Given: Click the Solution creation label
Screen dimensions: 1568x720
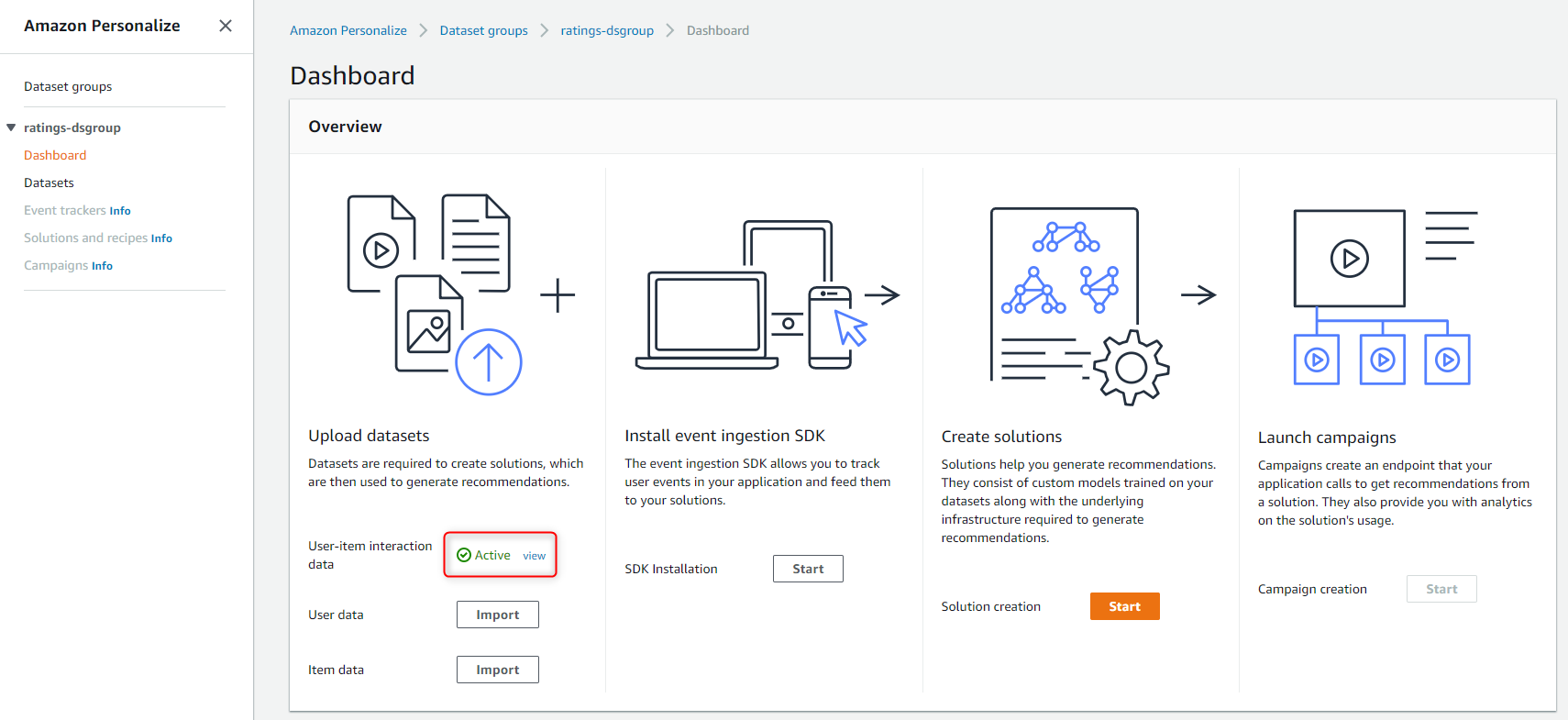Looking at the screenshot, I should pyautogui.click(x=990, y=606).
